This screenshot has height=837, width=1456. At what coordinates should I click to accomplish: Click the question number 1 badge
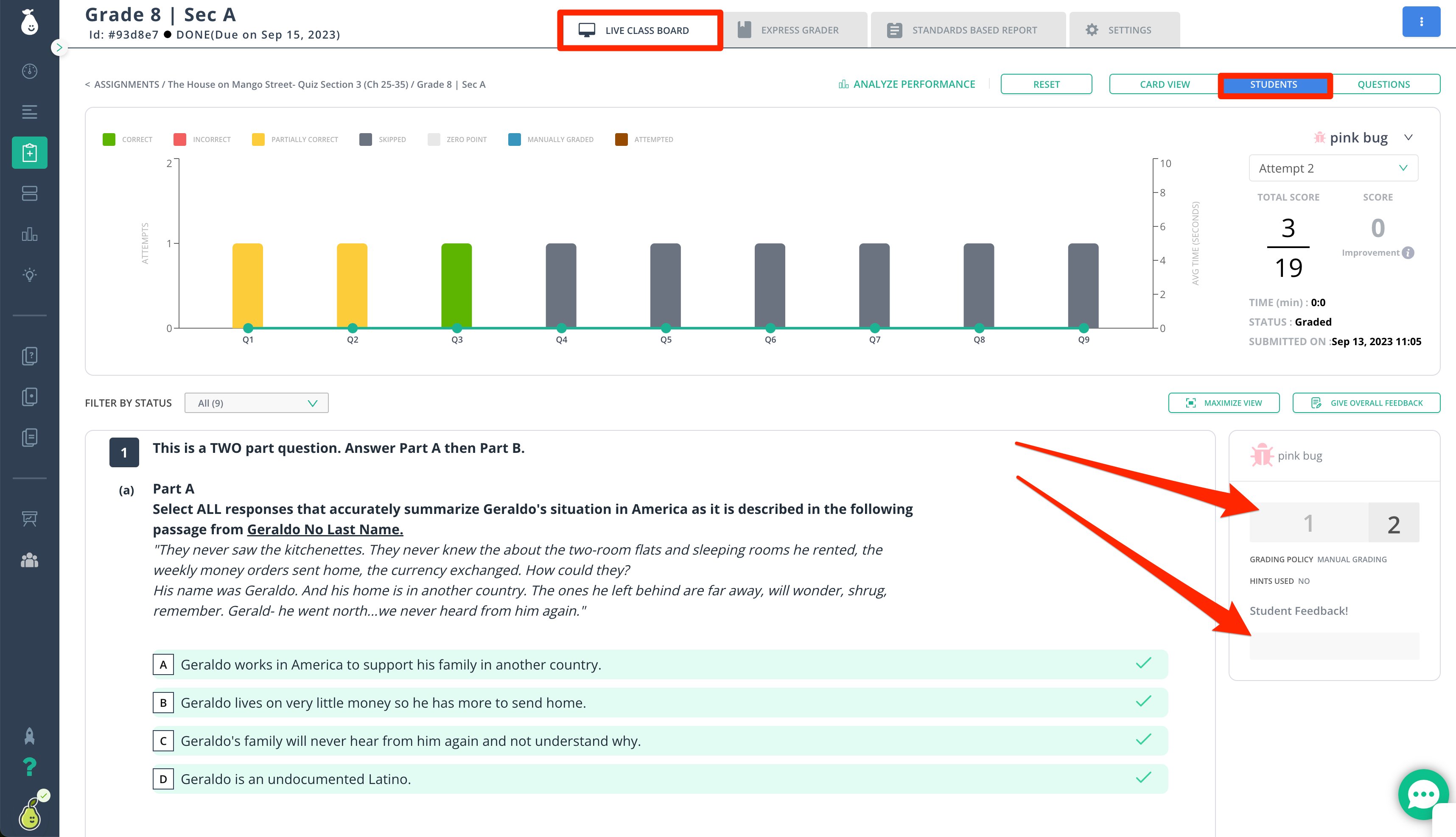pos(124,452)
